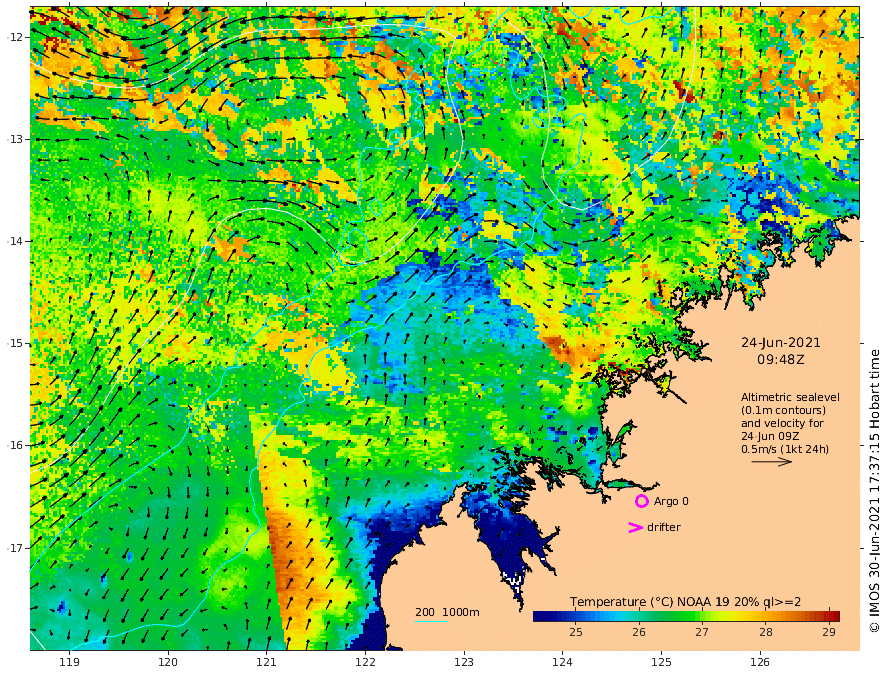Image resolution: width=880 pixels, height=680 pixels.
Task: Click the '200 1000m' depth legend text
Action: tap(447, 612)
